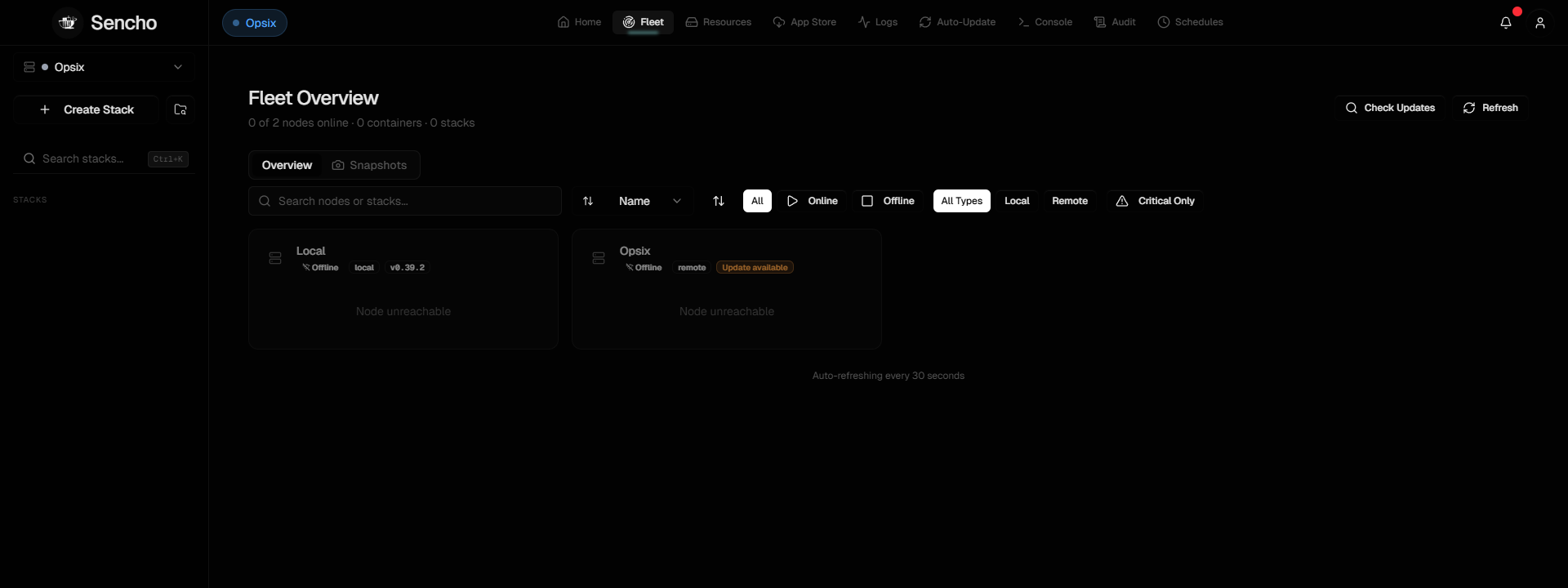This screenshot has width=1568, height=588.
Task: Click the Ctrl+K shortcut badge
Action: point(168,159)
